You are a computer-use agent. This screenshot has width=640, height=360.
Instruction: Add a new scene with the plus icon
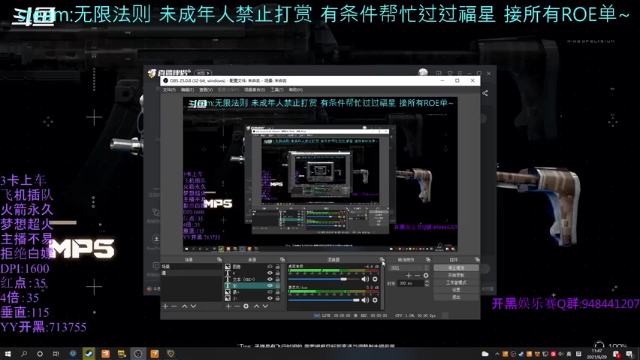[165, 306]
